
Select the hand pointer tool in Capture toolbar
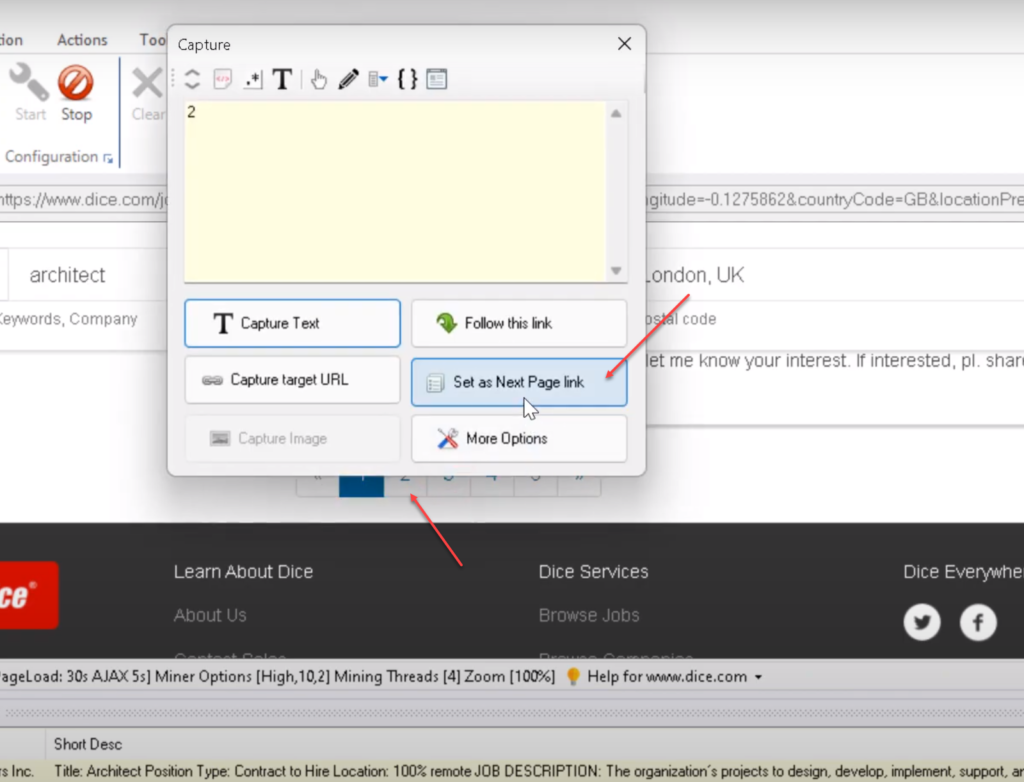click(318, 80)
